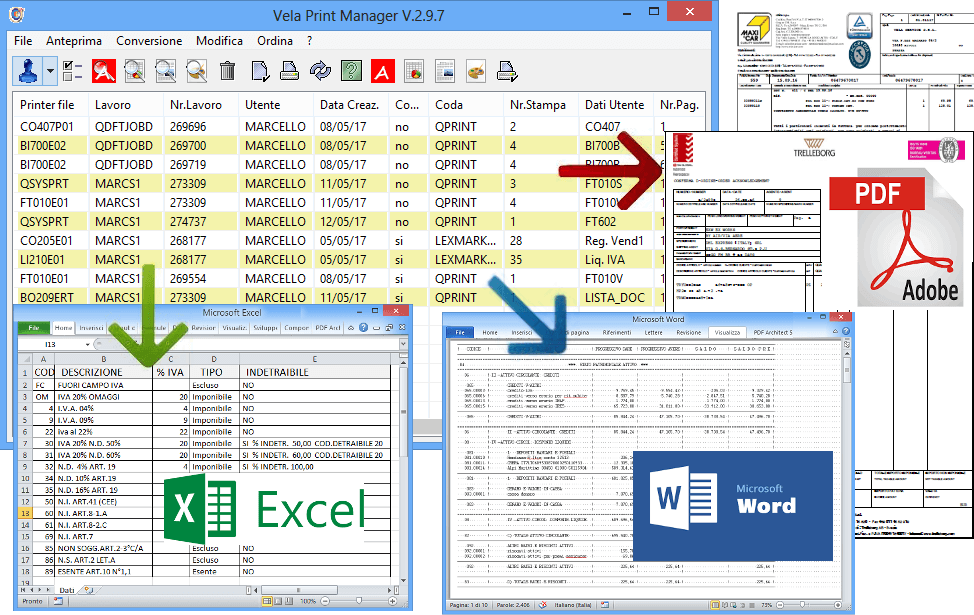The height and width of the screenshot is (615, 974).
Task: Open the File menu in Vela Print Manager
Action: click(x=23, y=40)
